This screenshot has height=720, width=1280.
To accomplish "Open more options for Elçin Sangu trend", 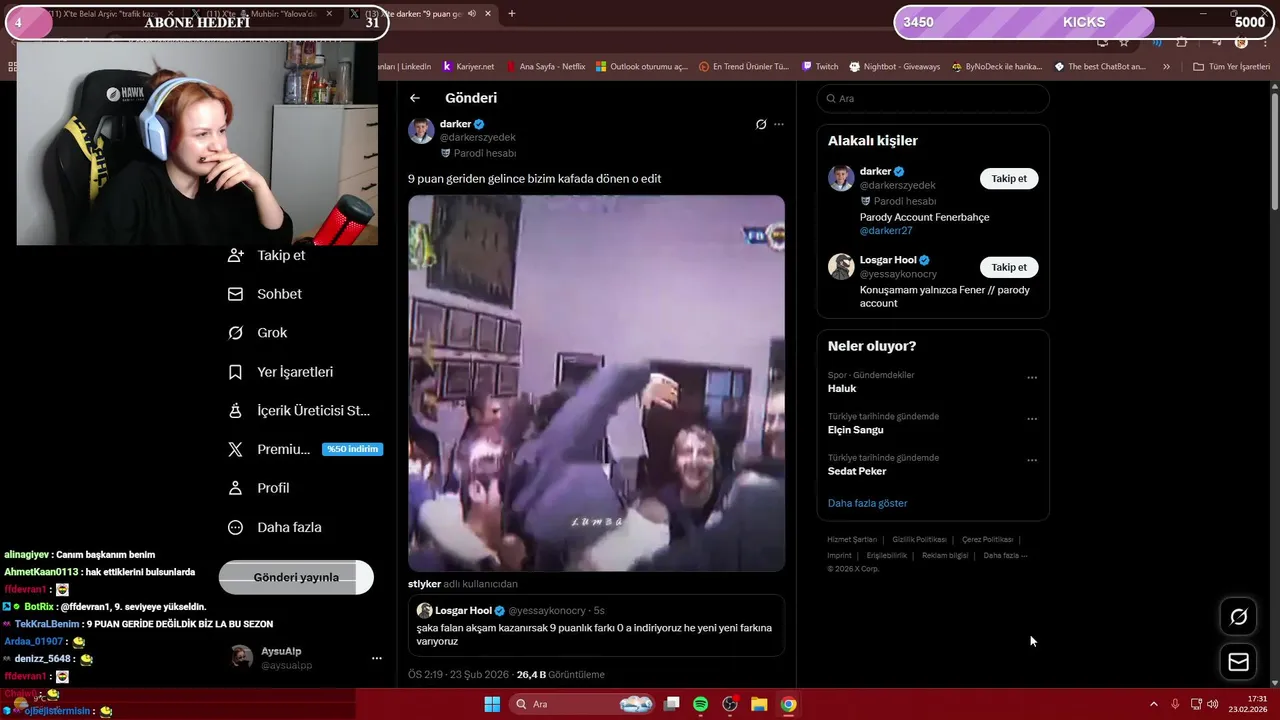I will pos(1032,419).
